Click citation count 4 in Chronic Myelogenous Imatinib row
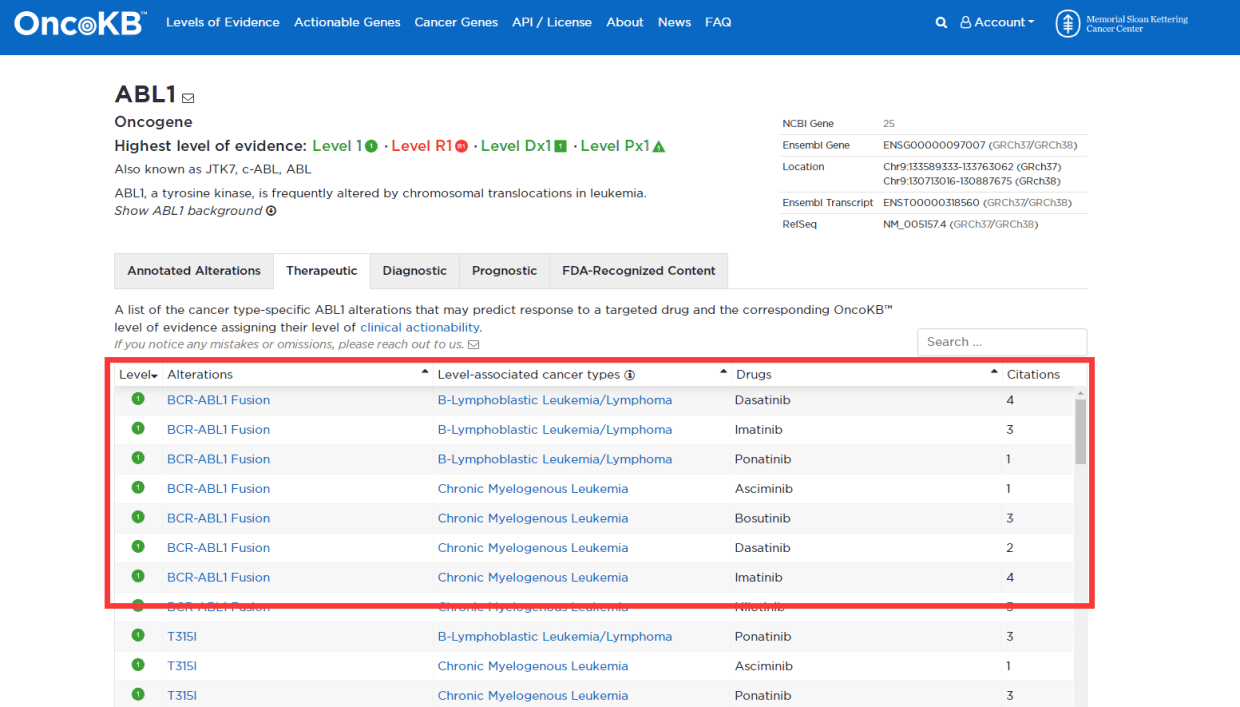The height and width of the screenshot is (707, 1240). click(1010, 577)
